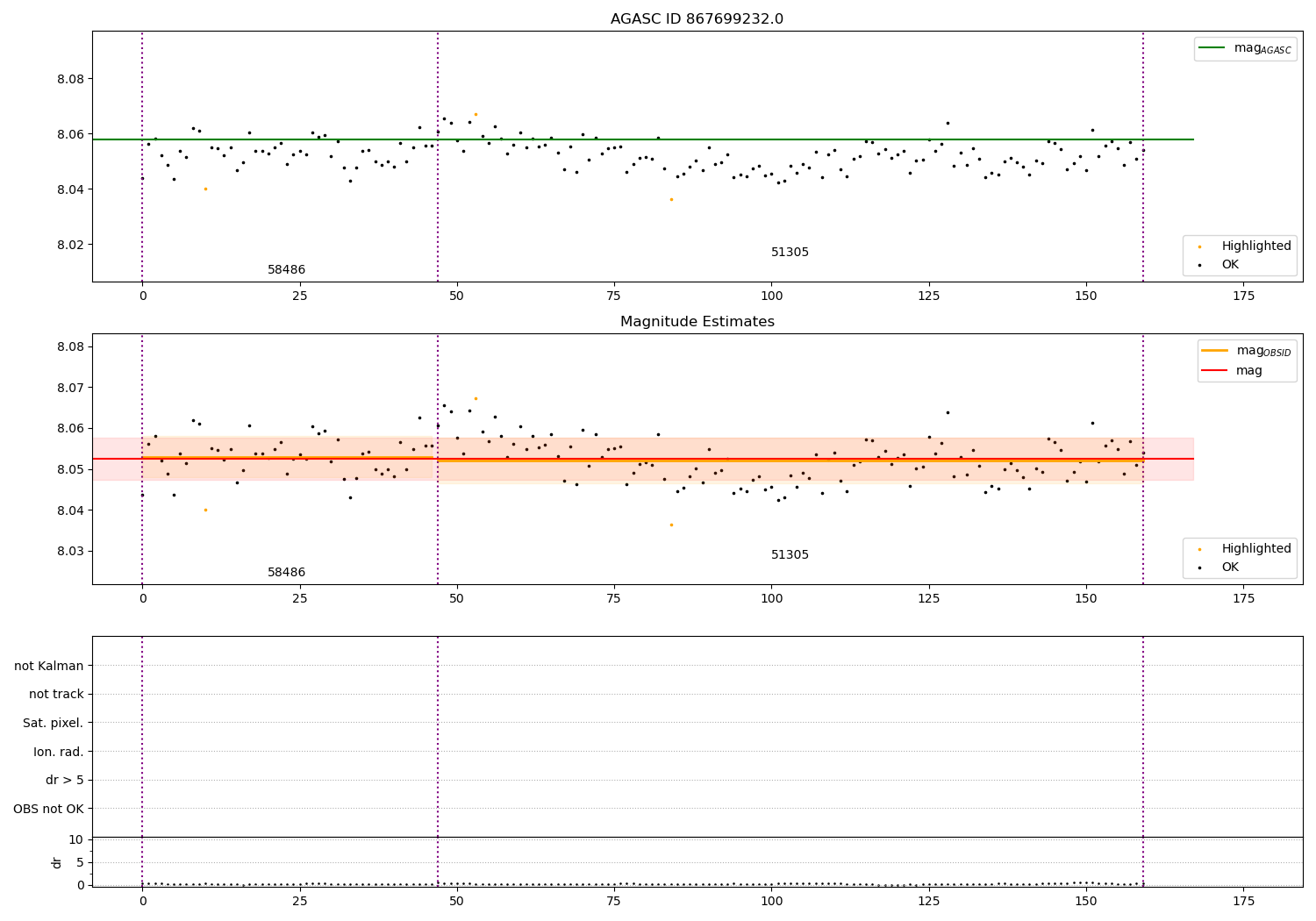Click the "Ion. rad." row label

59,752
